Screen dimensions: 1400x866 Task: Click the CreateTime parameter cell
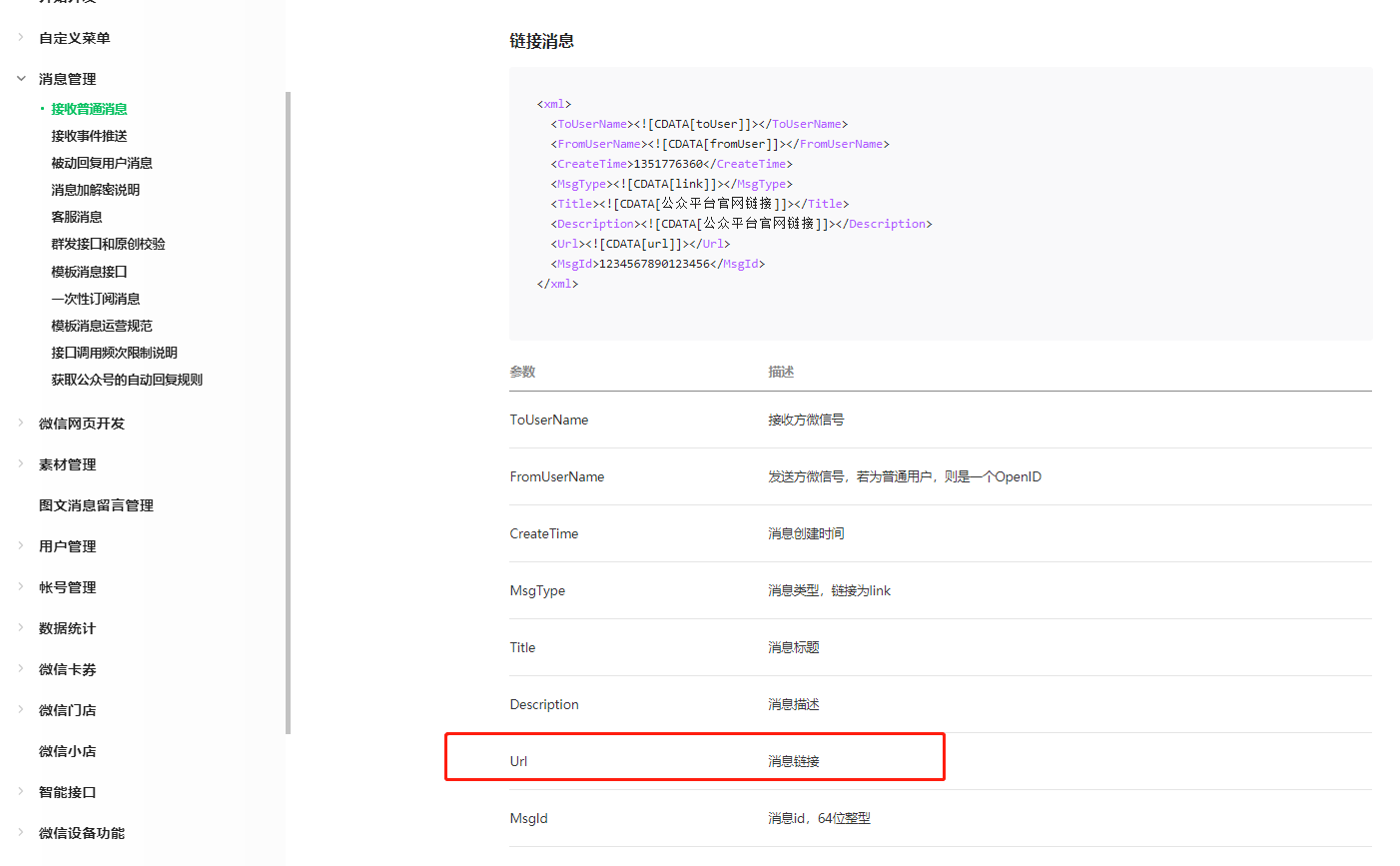544,533
